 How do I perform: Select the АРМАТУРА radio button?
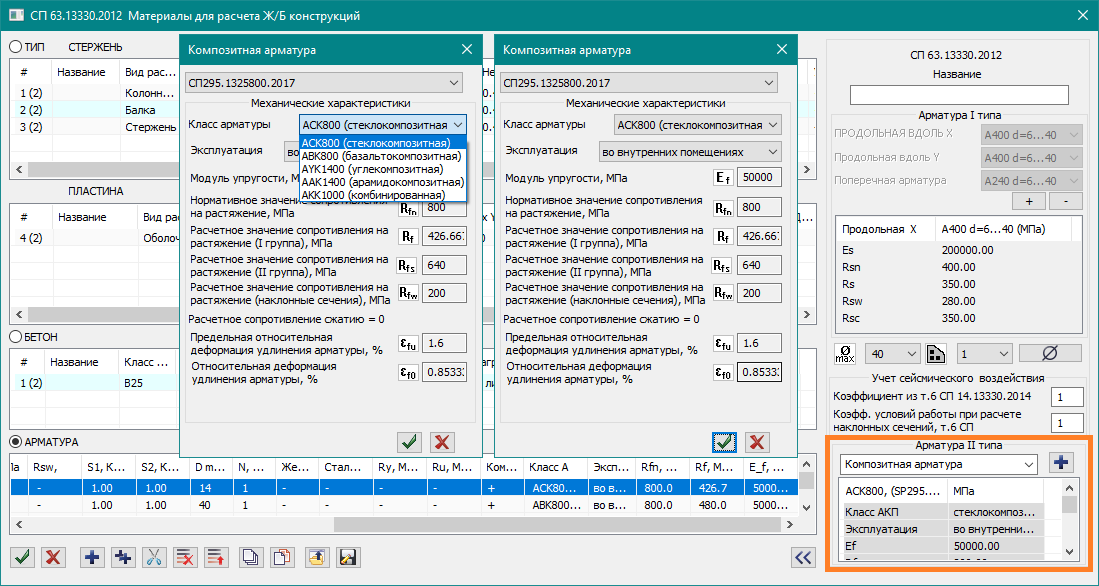click(16, 442)
